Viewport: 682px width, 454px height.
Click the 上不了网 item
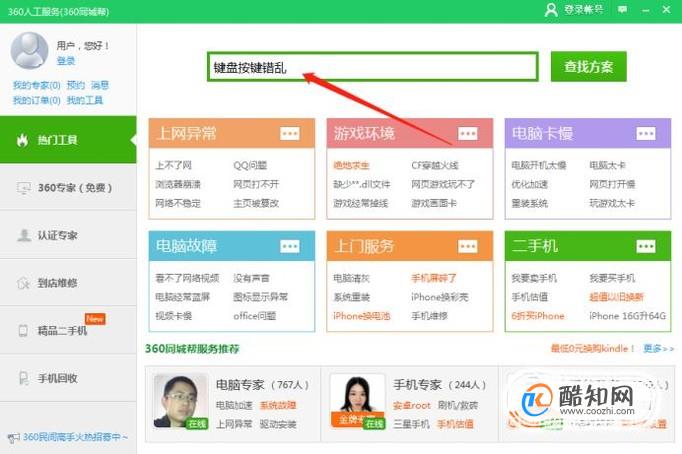coord(174,165)
